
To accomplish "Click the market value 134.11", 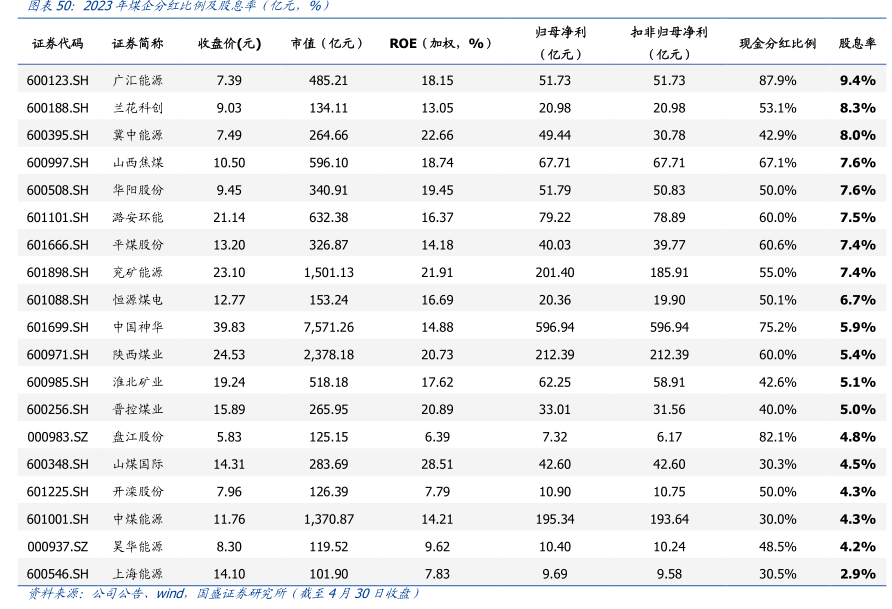I will (328, 108).
